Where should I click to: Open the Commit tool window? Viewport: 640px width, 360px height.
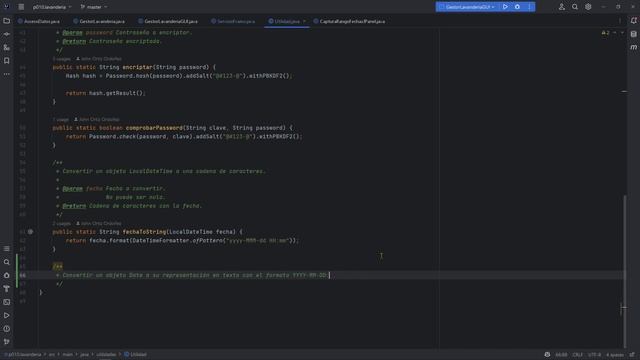(7, 34)
